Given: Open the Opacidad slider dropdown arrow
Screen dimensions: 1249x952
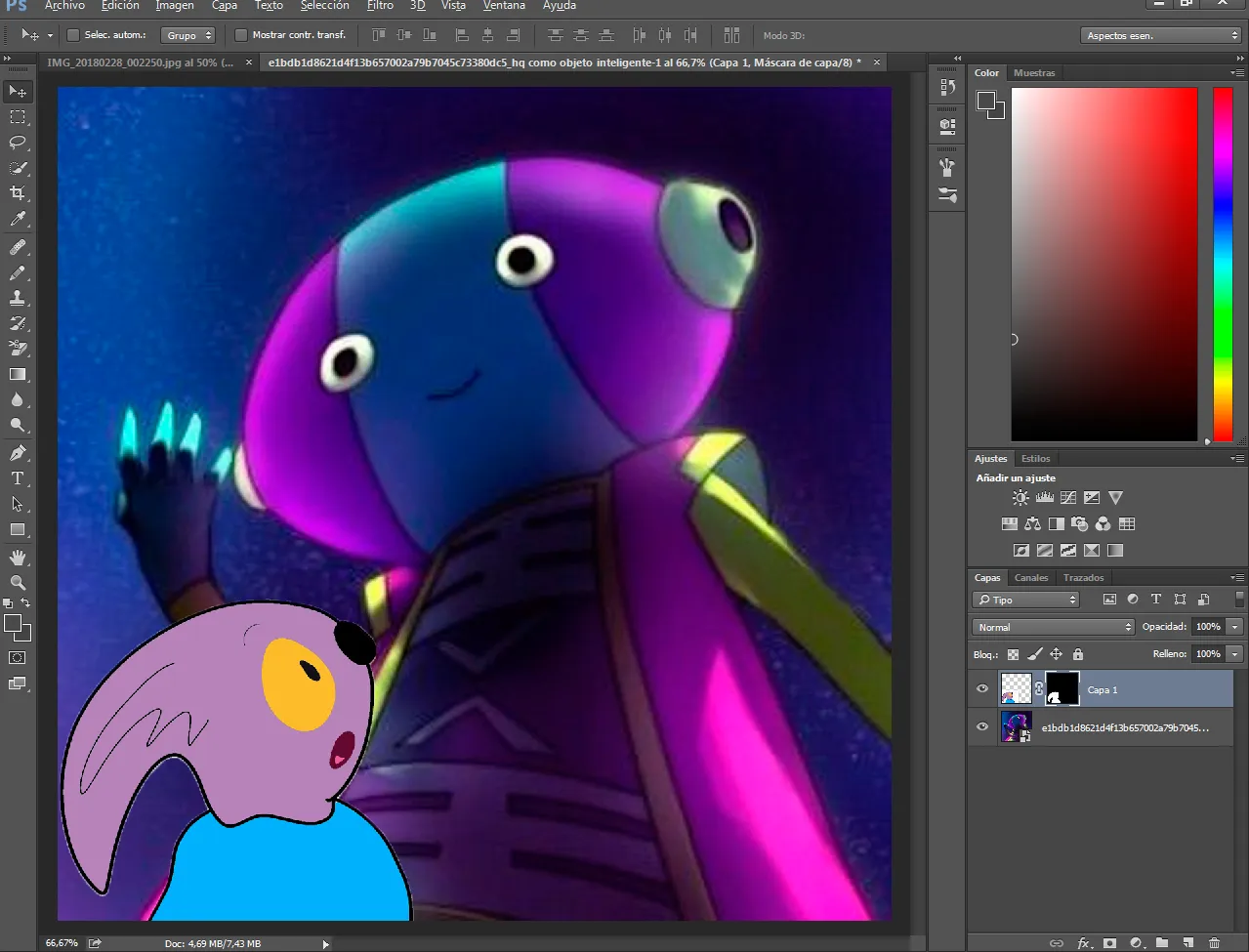Looking at the screenshot, I should [1235, 627].
